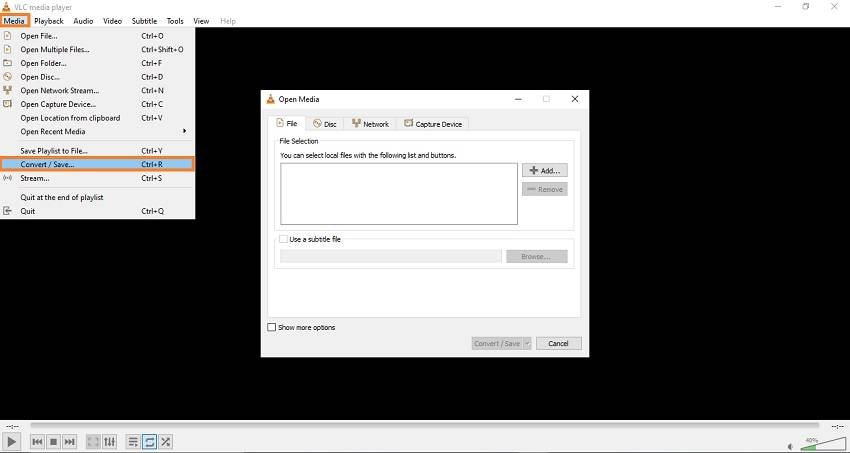Image resolution: width=850 pixels, height=453 pixels.
Task: Switch to the Network tab
Action: tap(370, 124)
